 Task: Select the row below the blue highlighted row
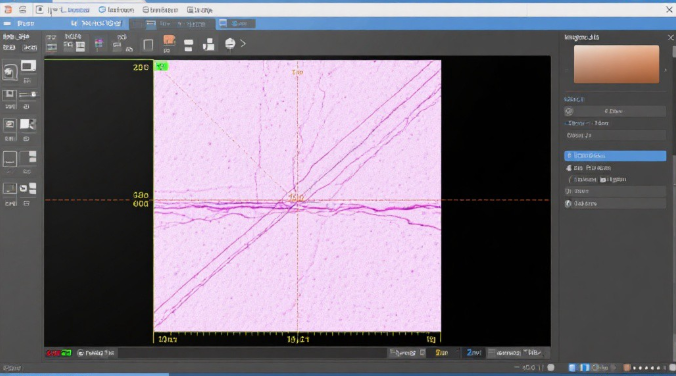[x=615, y=168]
